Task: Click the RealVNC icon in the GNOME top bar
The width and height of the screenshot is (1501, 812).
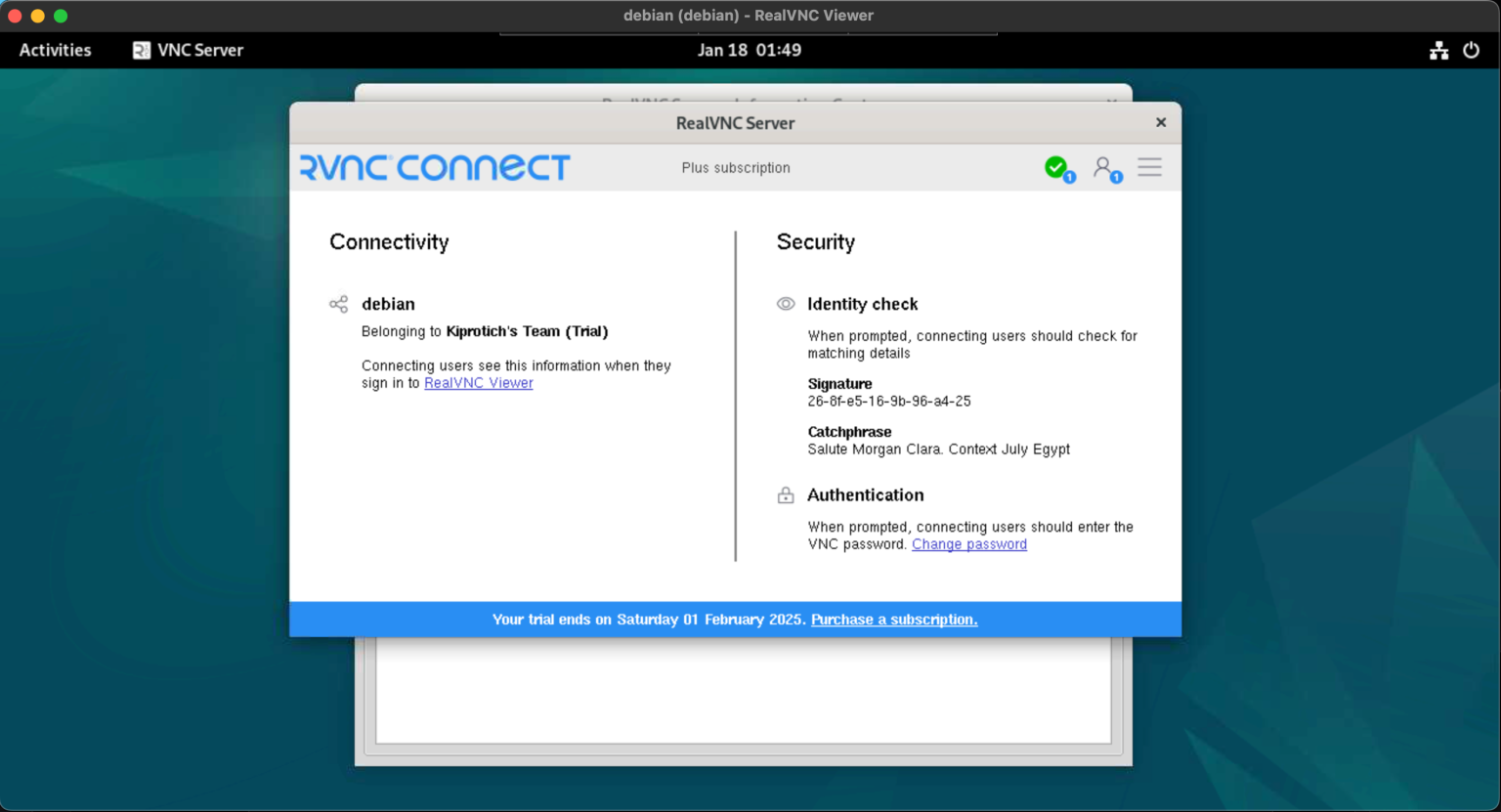Action: point(141,50)
